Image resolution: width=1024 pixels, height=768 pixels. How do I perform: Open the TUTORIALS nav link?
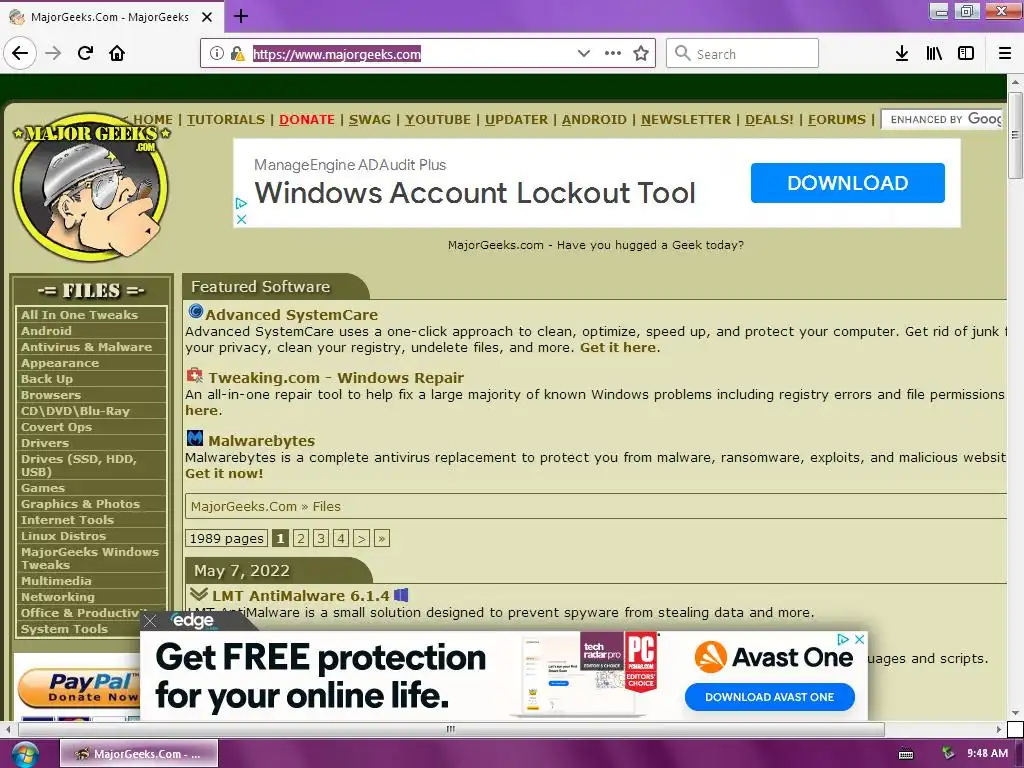[225, 120]
